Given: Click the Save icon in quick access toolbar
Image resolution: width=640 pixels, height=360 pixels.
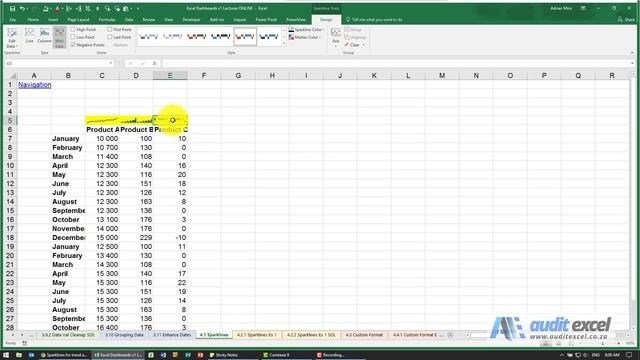Looking at the screenshot, I should tap(12, 8).
